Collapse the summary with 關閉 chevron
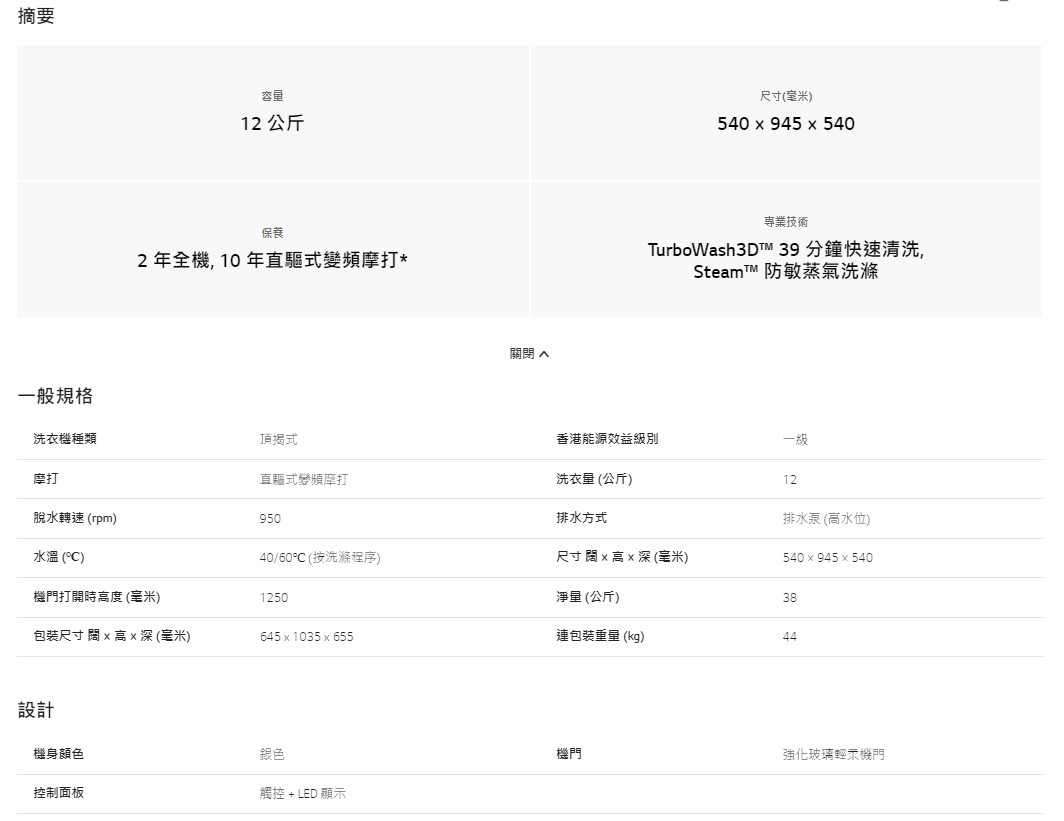 point(529,354)
